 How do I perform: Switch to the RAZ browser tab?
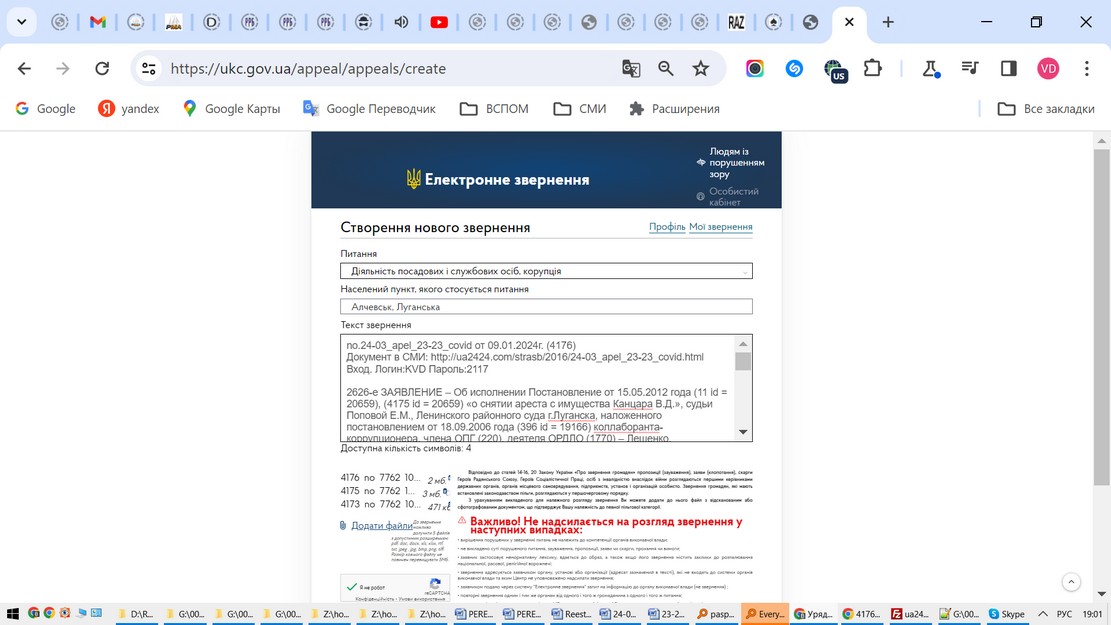click(x=735, y=22)
